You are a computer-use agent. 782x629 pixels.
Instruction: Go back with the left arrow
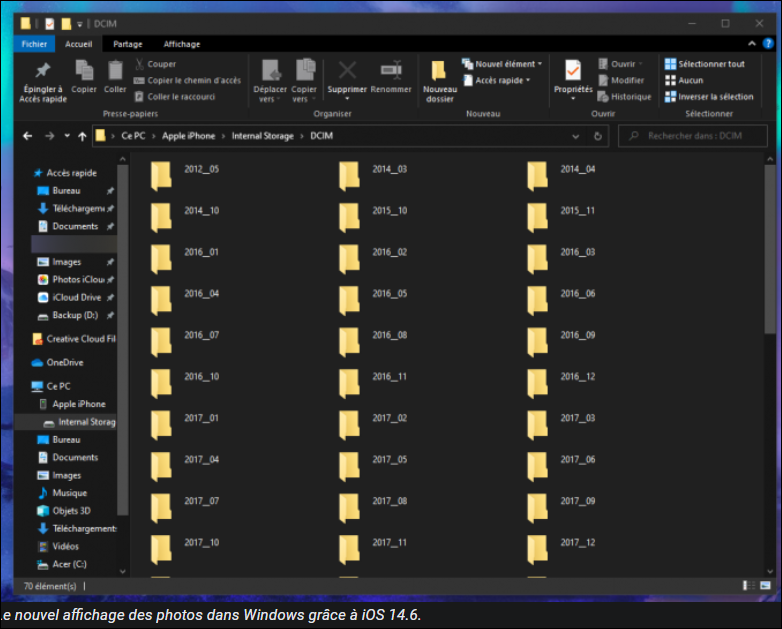29,136
